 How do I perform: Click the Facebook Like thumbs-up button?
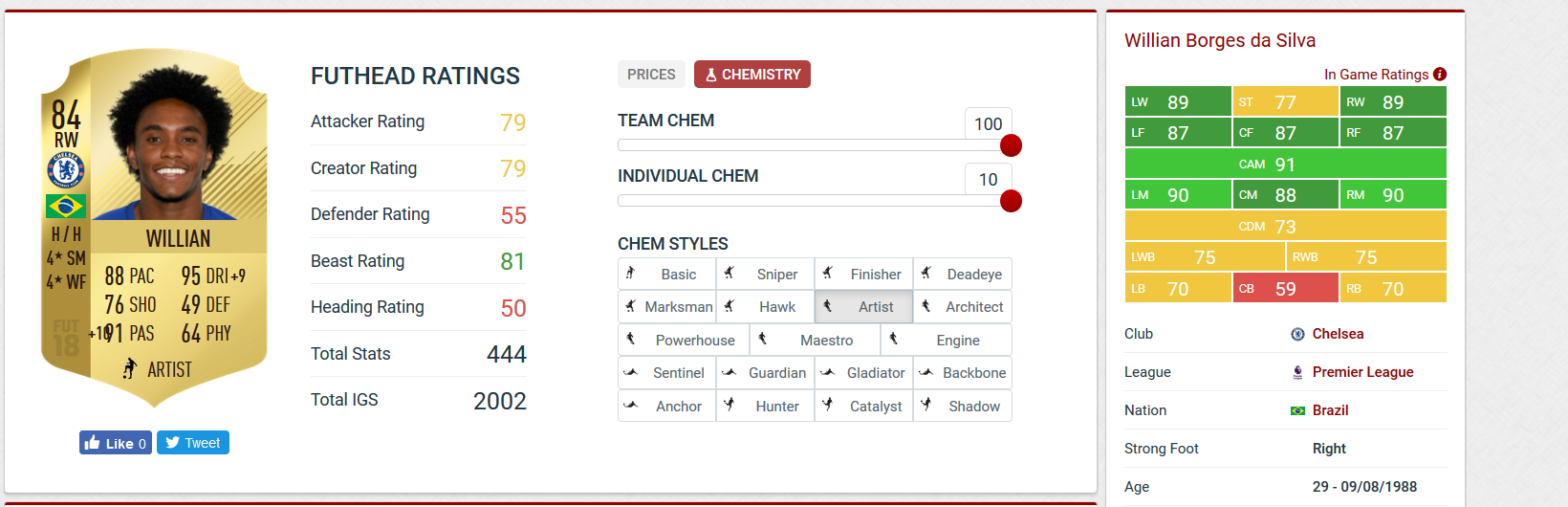[x=116, y=443]
